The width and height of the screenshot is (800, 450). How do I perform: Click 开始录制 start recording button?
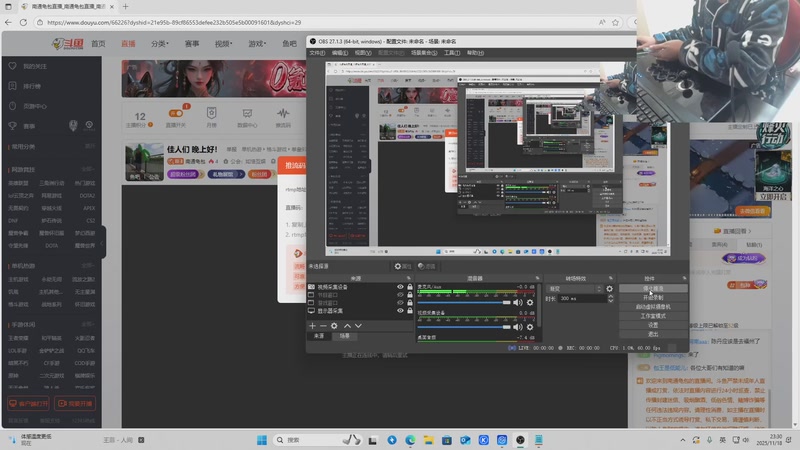[653, 297]
